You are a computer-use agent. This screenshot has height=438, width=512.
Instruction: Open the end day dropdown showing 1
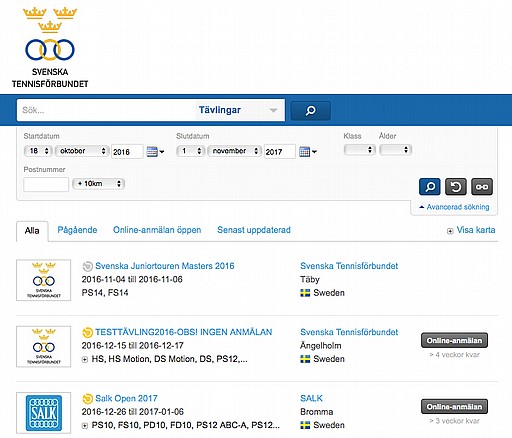[x=190, y=151]
